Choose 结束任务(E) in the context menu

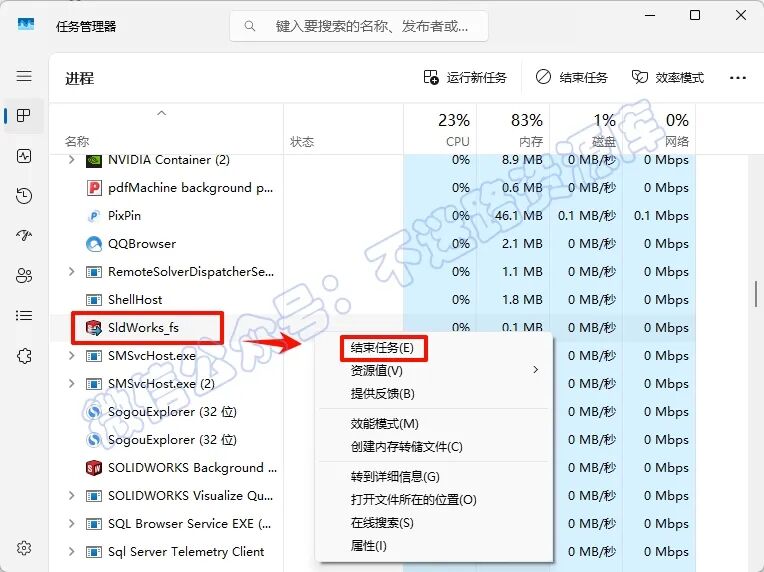coord(382,348)
